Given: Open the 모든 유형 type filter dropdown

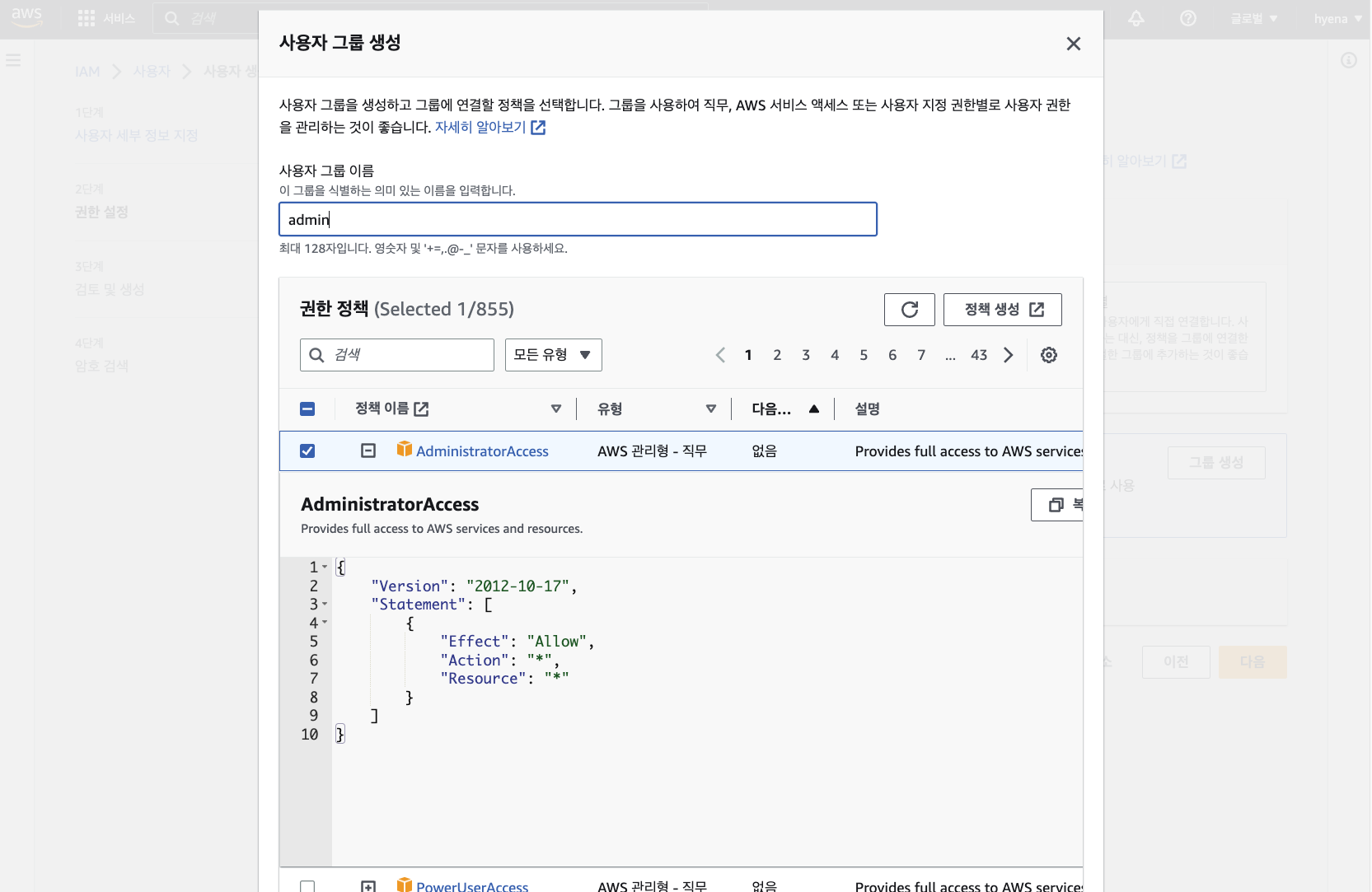Looking at the screenshot, I should pyautogui.click(x=554, y=355).
